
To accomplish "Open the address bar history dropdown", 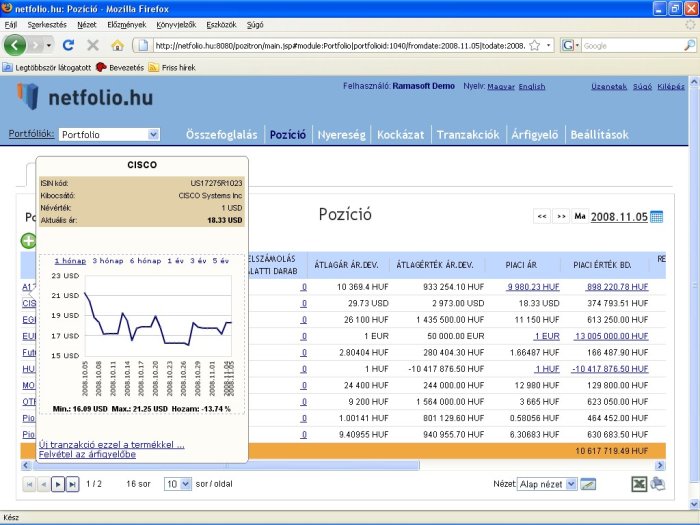I will point(548,46).
